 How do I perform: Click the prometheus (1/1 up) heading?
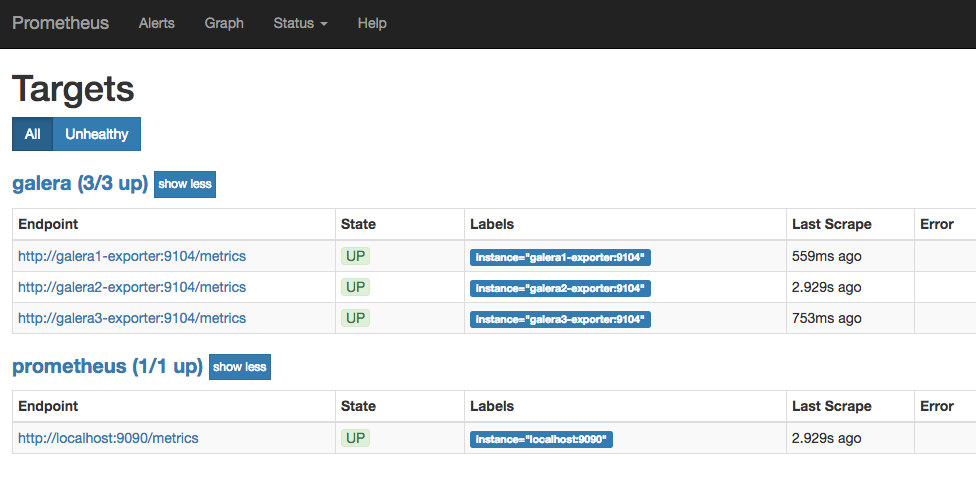pyautogui.click(x=108, y=367)
